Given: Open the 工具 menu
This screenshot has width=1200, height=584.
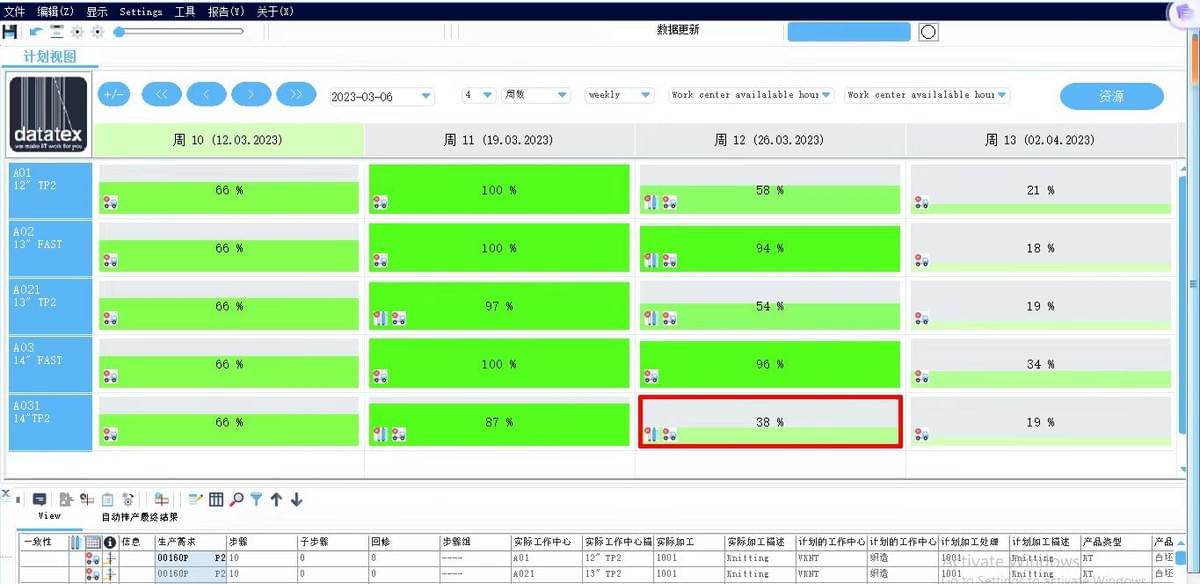Looking at the screenshot, I should [x=185, y=11].
